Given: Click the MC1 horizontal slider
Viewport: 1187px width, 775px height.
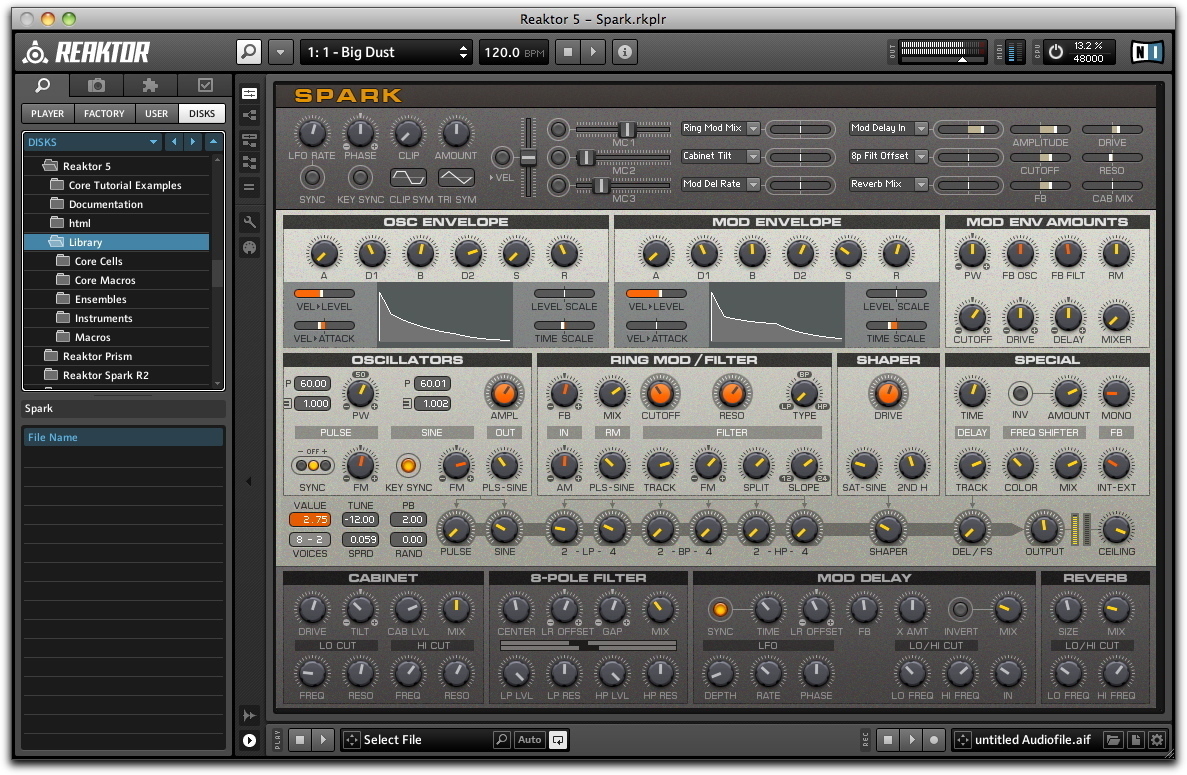Looking at the screenshot, I should point(622,129).
